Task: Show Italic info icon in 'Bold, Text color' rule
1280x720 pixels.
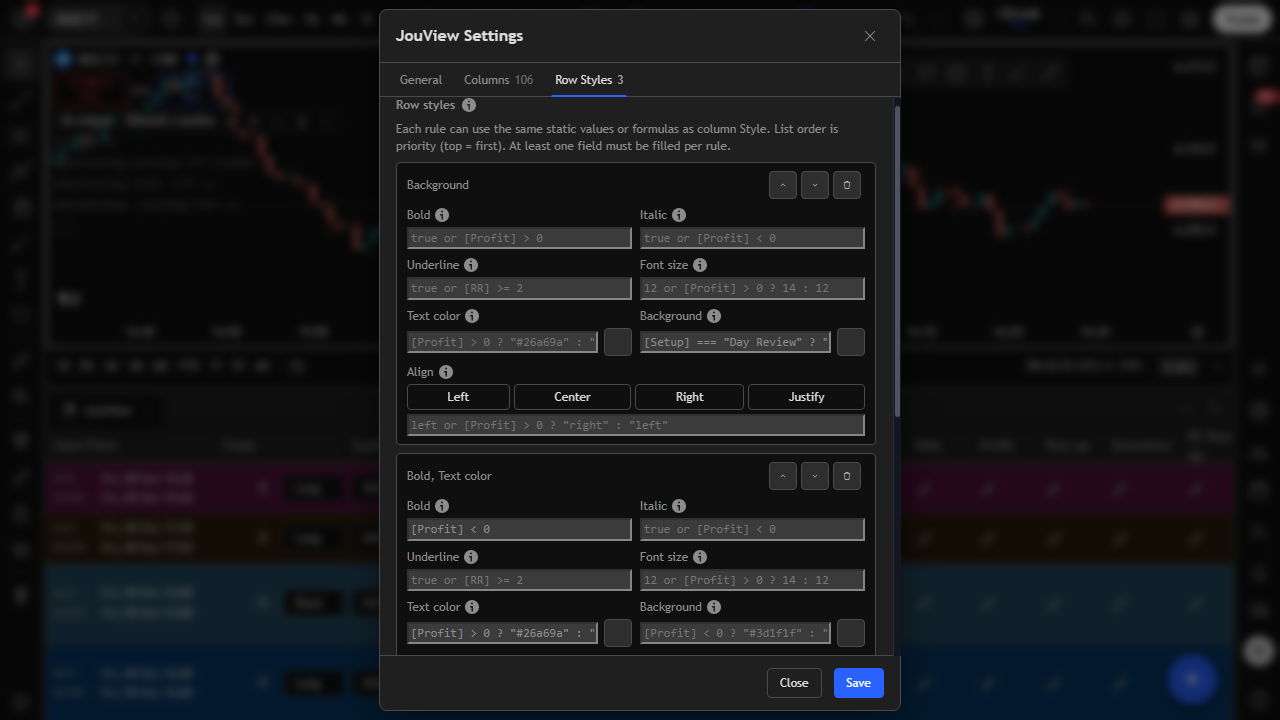Action: (x=679, y=506)
